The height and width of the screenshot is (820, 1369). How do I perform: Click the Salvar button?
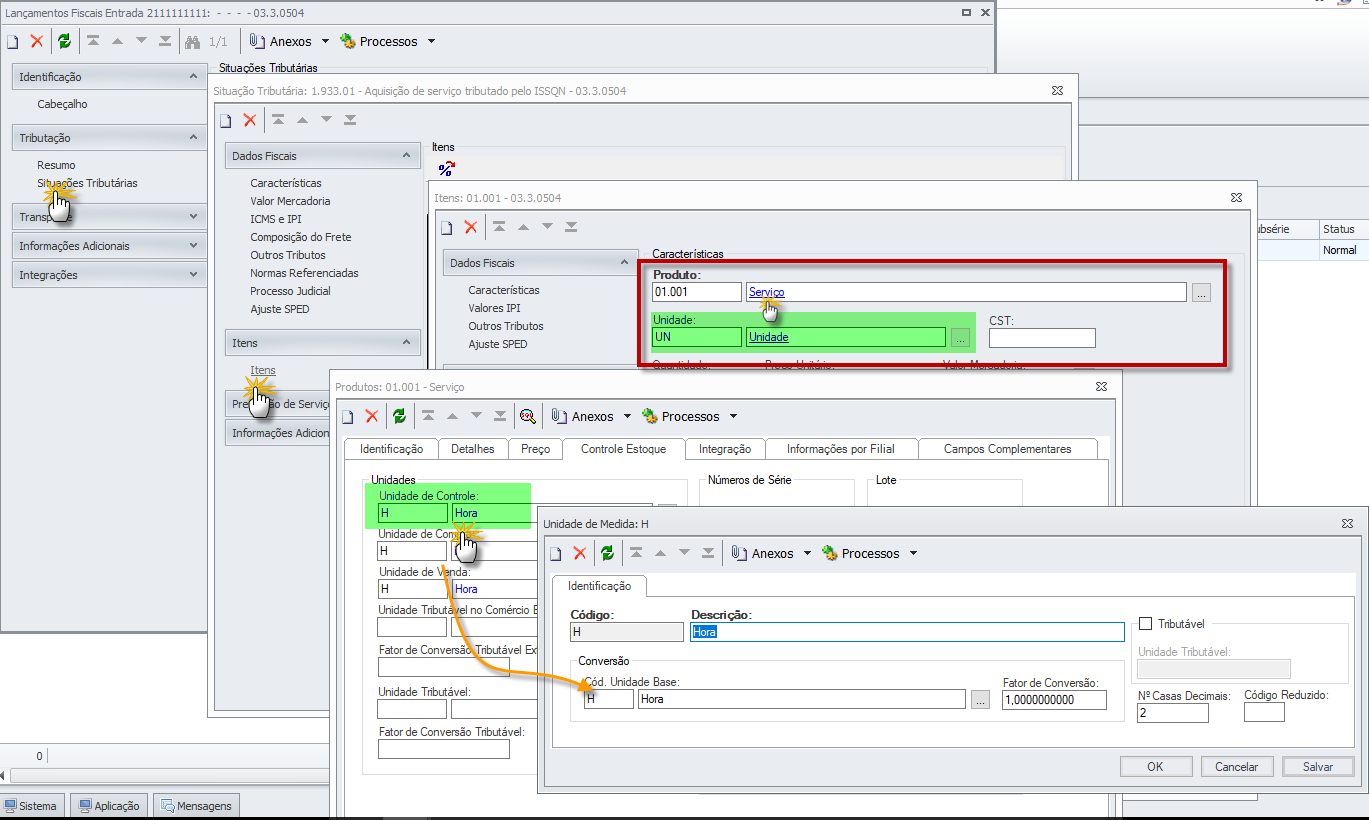pos(1318,767)
